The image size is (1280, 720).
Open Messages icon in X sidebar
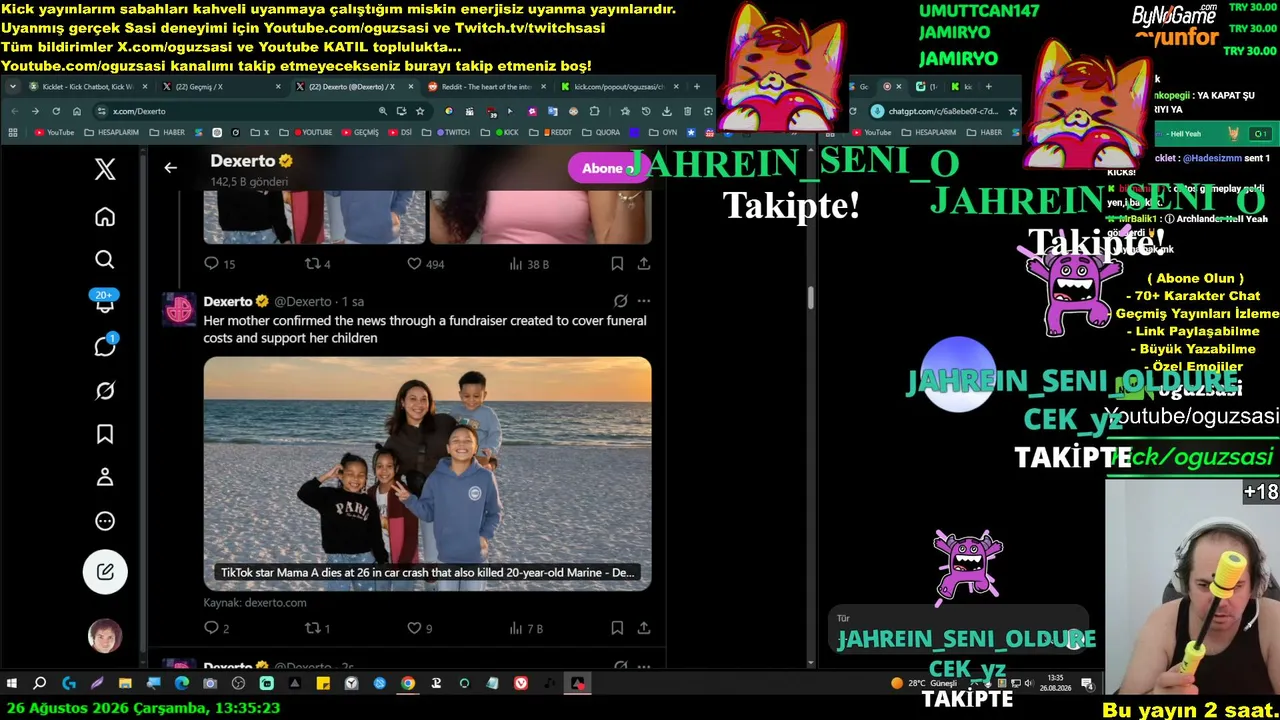[x=105, y=346]
